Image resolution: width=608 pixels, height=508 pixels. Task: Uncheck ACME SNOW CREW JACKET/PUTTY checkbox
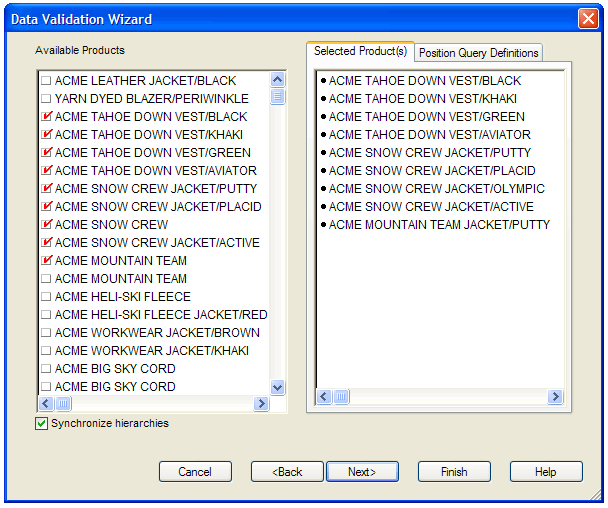point(46,188)
